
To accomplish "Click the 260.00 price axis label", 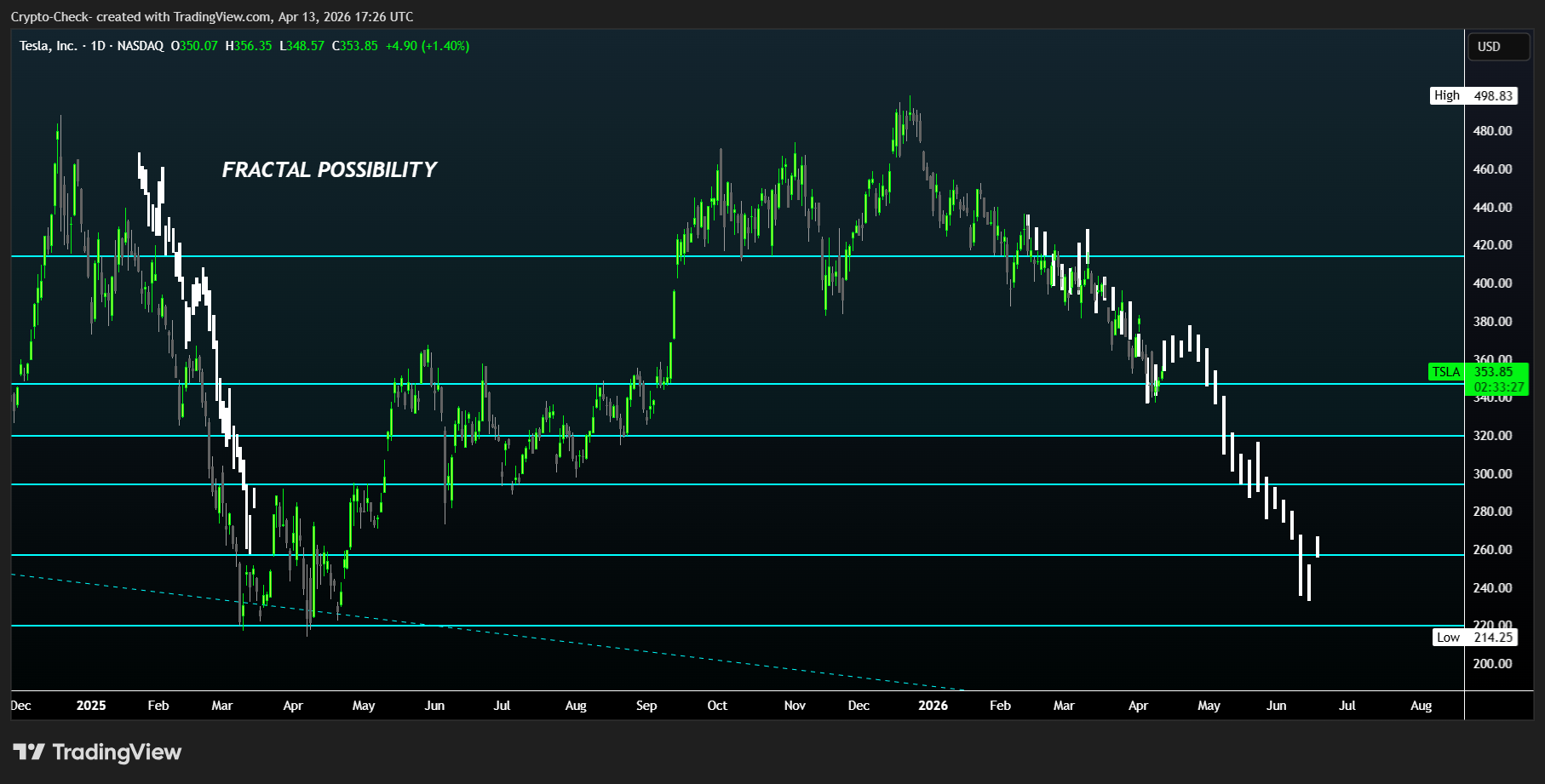I will point(1493,550).
